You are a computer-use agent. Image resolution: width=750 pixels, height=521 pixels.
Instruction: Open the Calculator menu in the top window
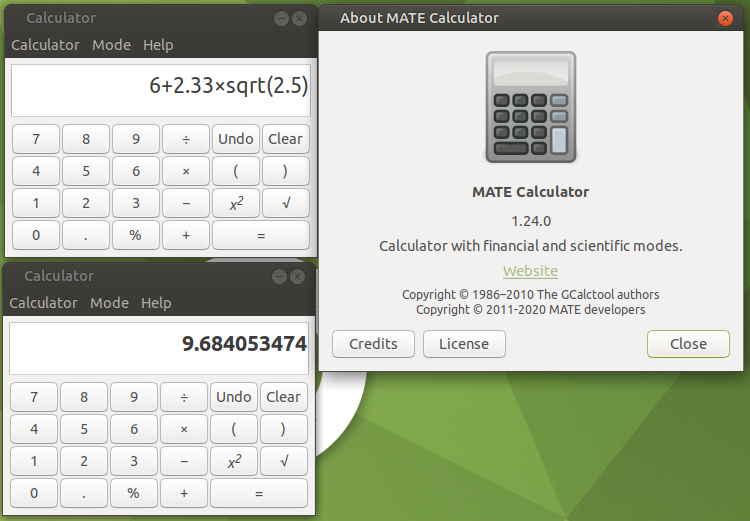tap(45, 45)
